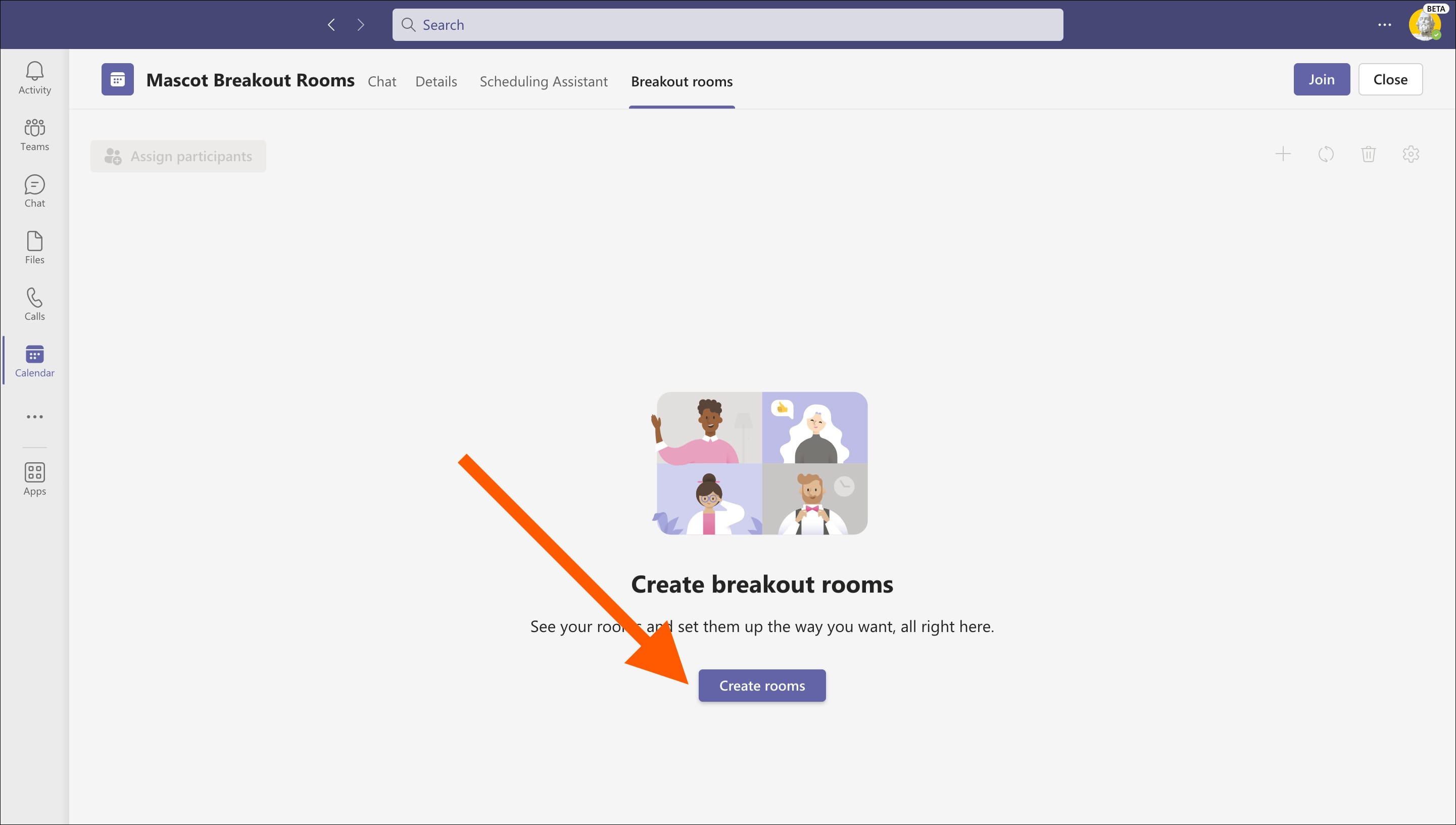Open the Teams sidebar icon
This screenshot has width=1456, height=825.
[x=34, y=134]
